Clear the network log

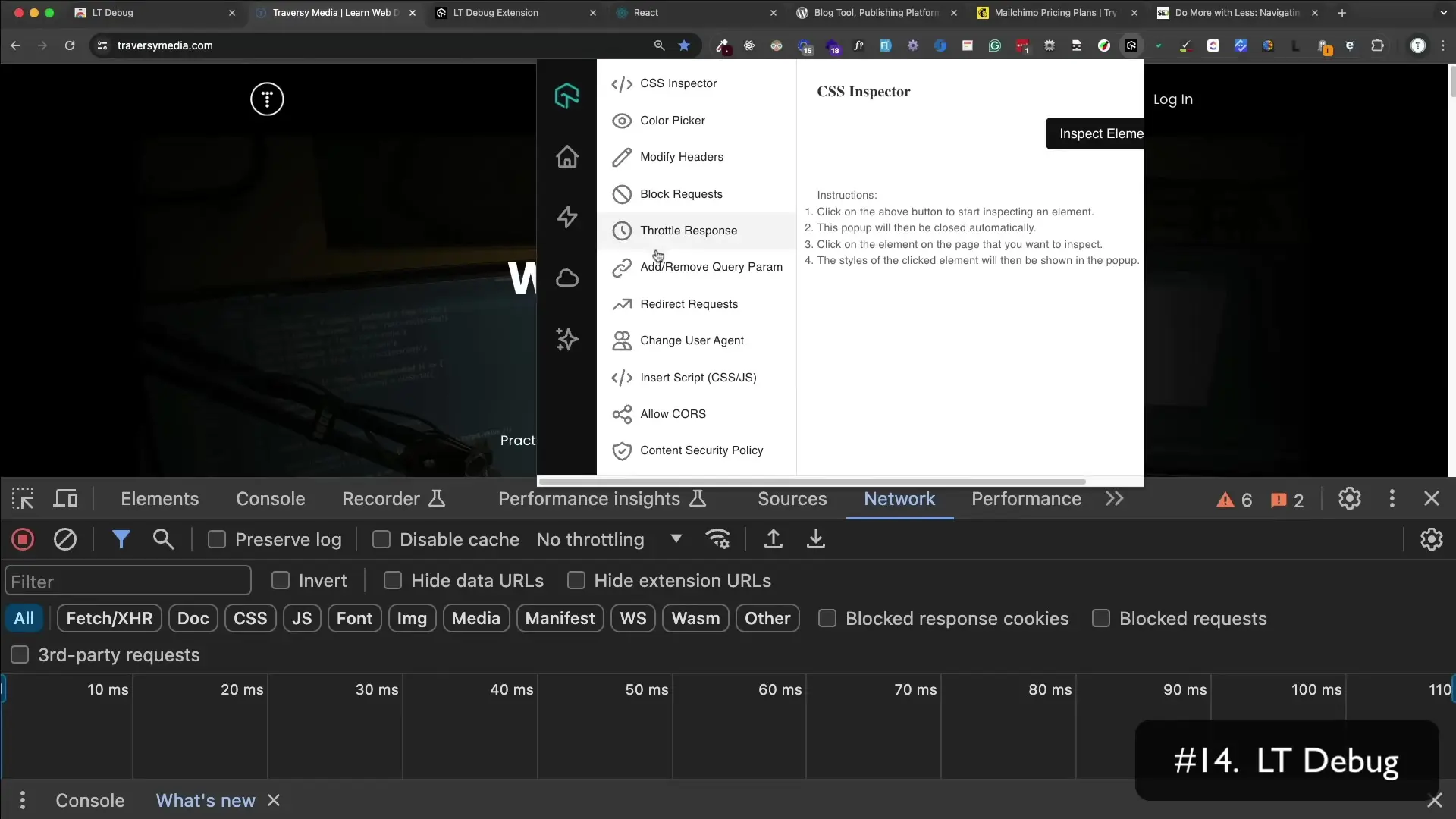pos(65,540)
